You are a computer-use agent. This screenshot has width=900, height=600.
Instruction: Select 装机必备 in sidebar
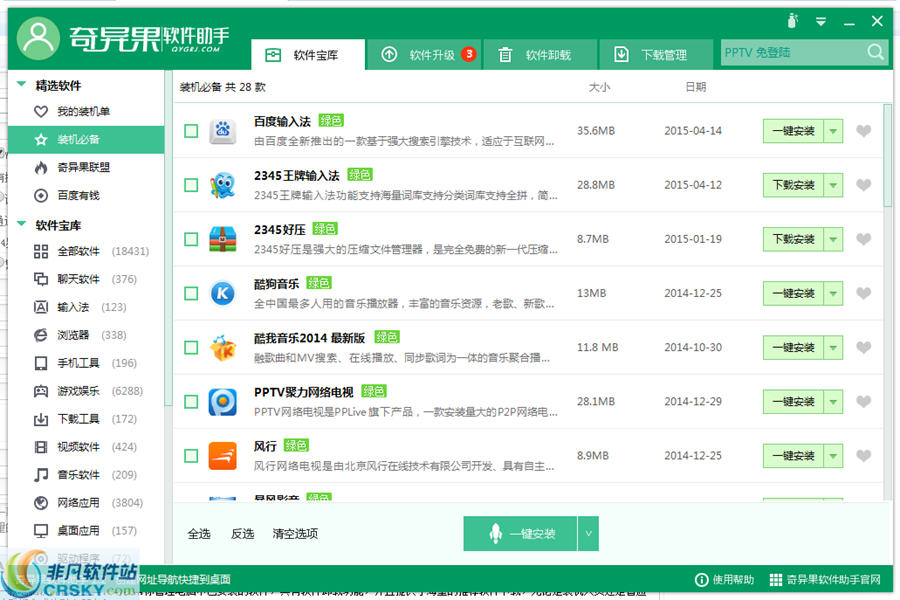(x=86, y=140)
